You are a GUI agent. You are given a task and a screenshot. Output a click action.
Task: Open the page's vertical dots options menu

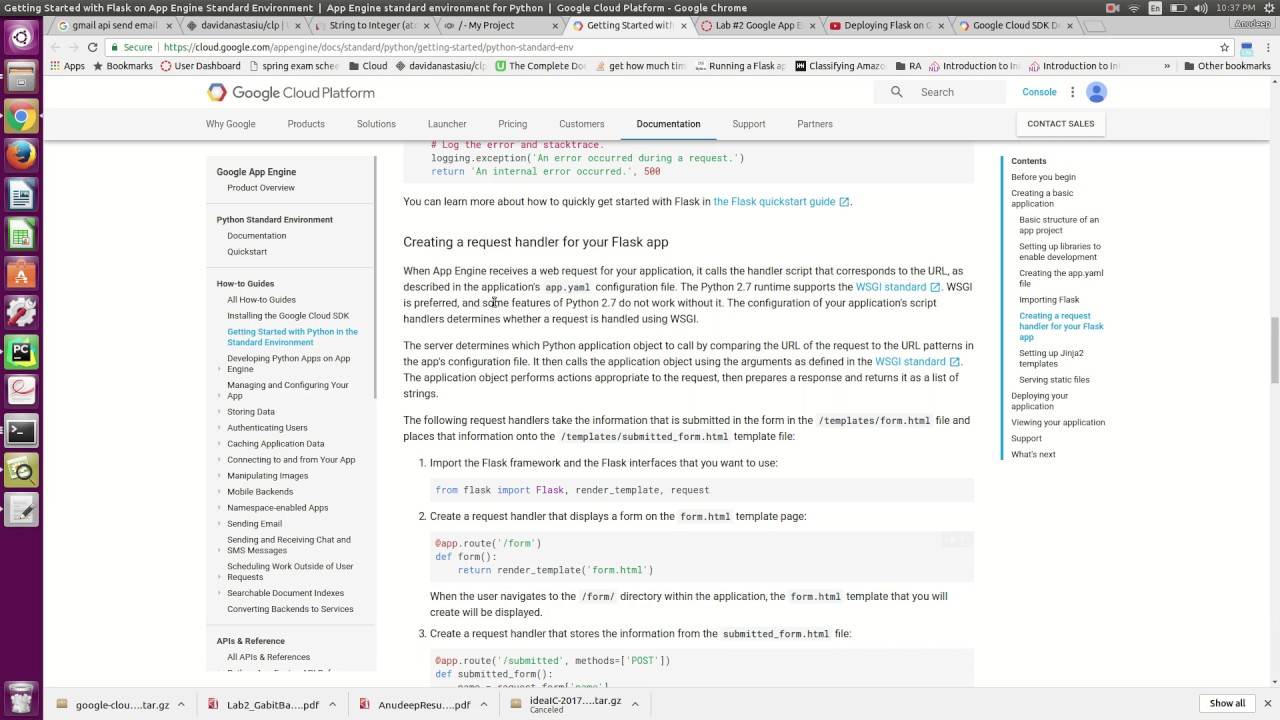1072,92
